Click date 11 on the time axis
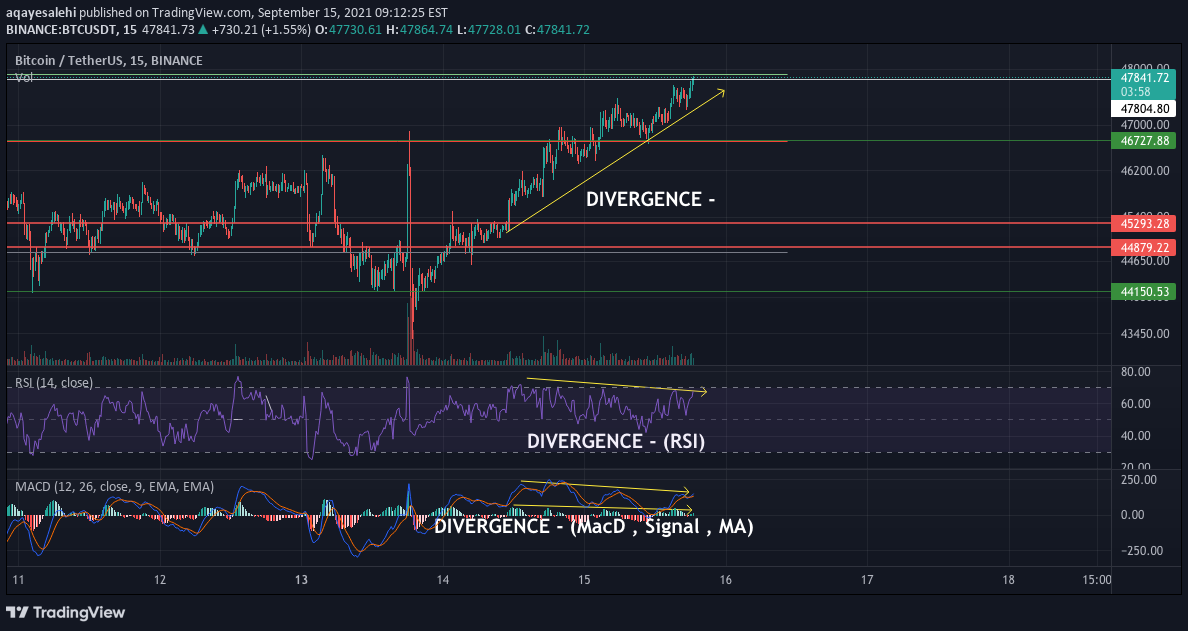Image resolution: width=1188 pixels, height=631 pixels. pos(19,580)
